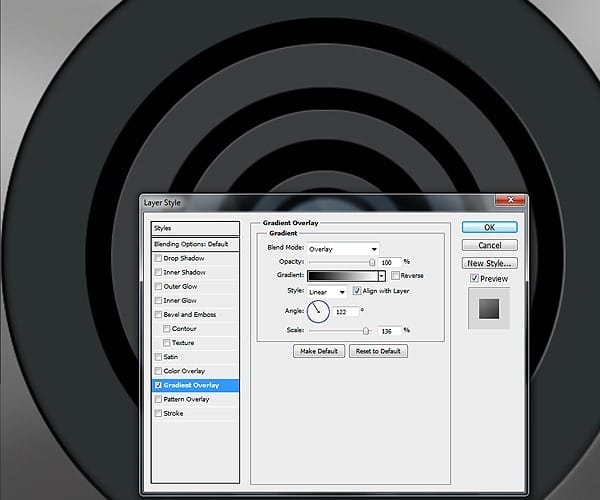Select the Satin label
The image size is (600, 500).
pyautogui.click(x=170, y=357)
